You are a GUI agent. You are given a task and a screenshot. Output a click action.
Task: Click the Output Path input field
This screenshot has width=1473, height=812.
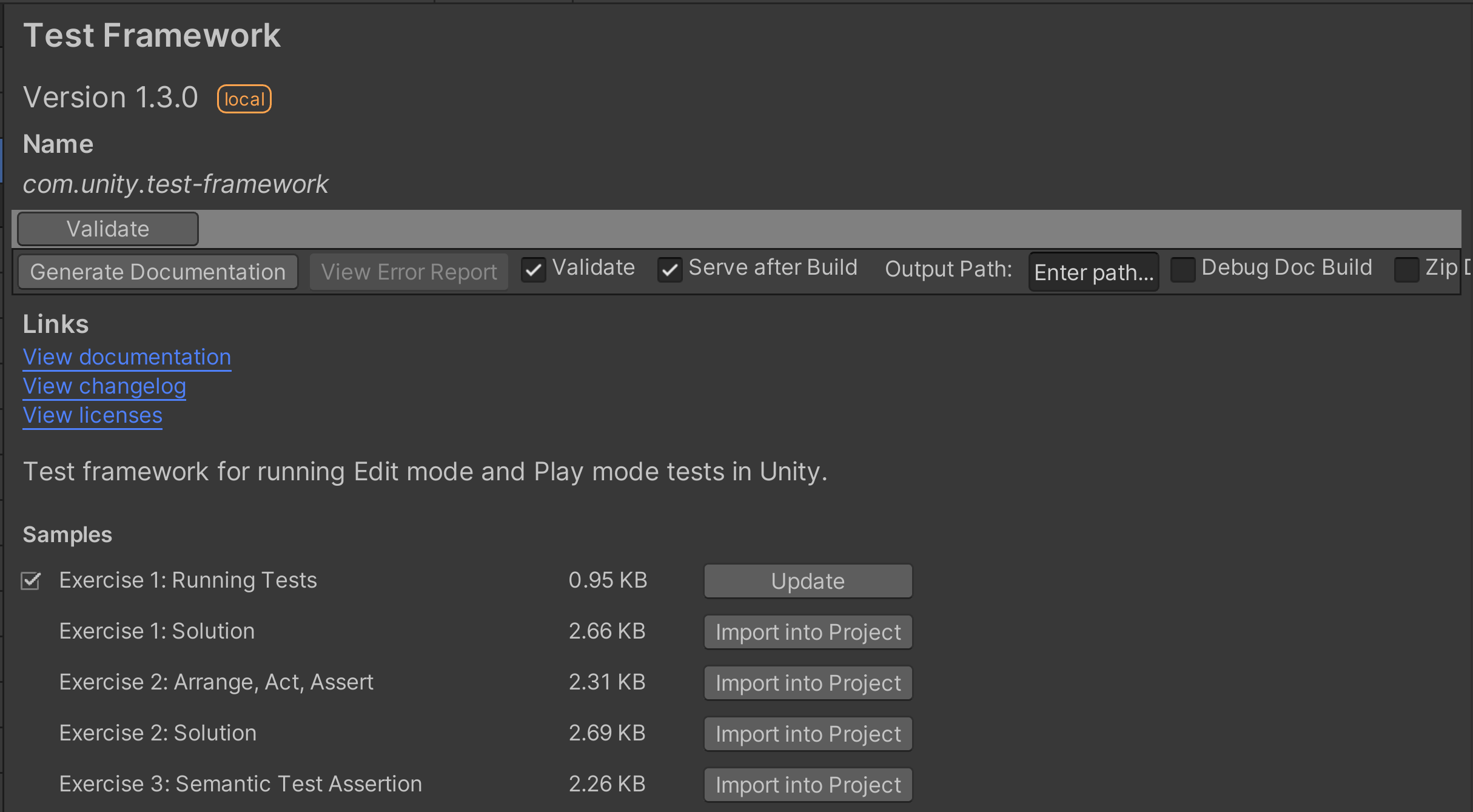tap(1093, 272)
